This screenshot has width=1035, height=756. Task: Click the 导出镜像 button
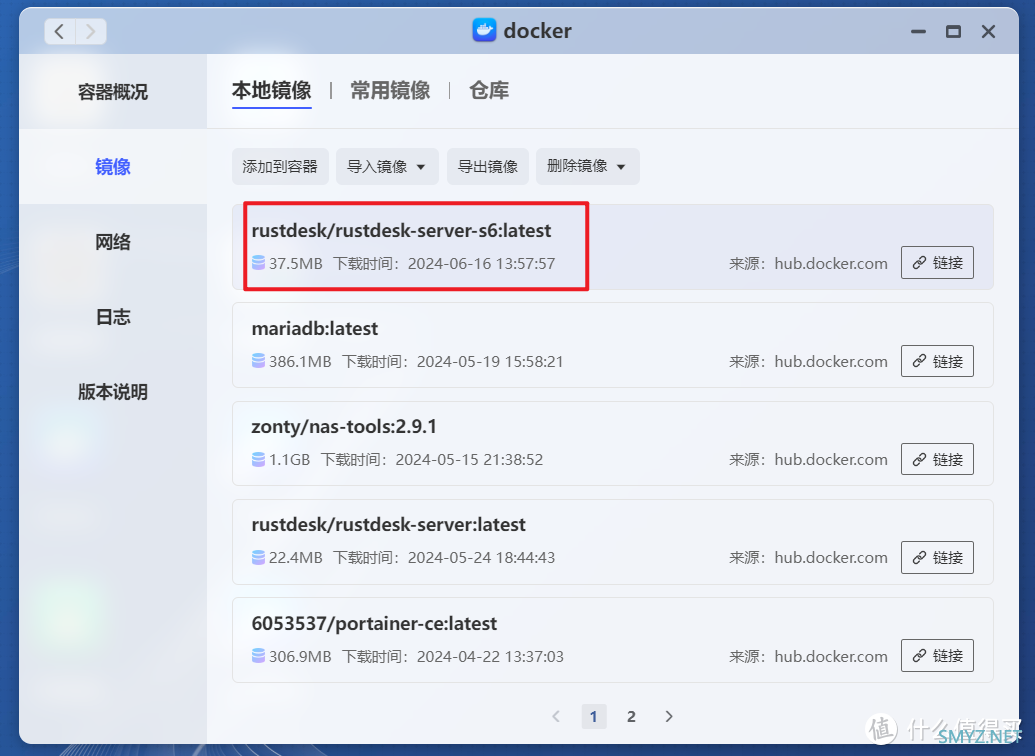click(x=488, y=166)
